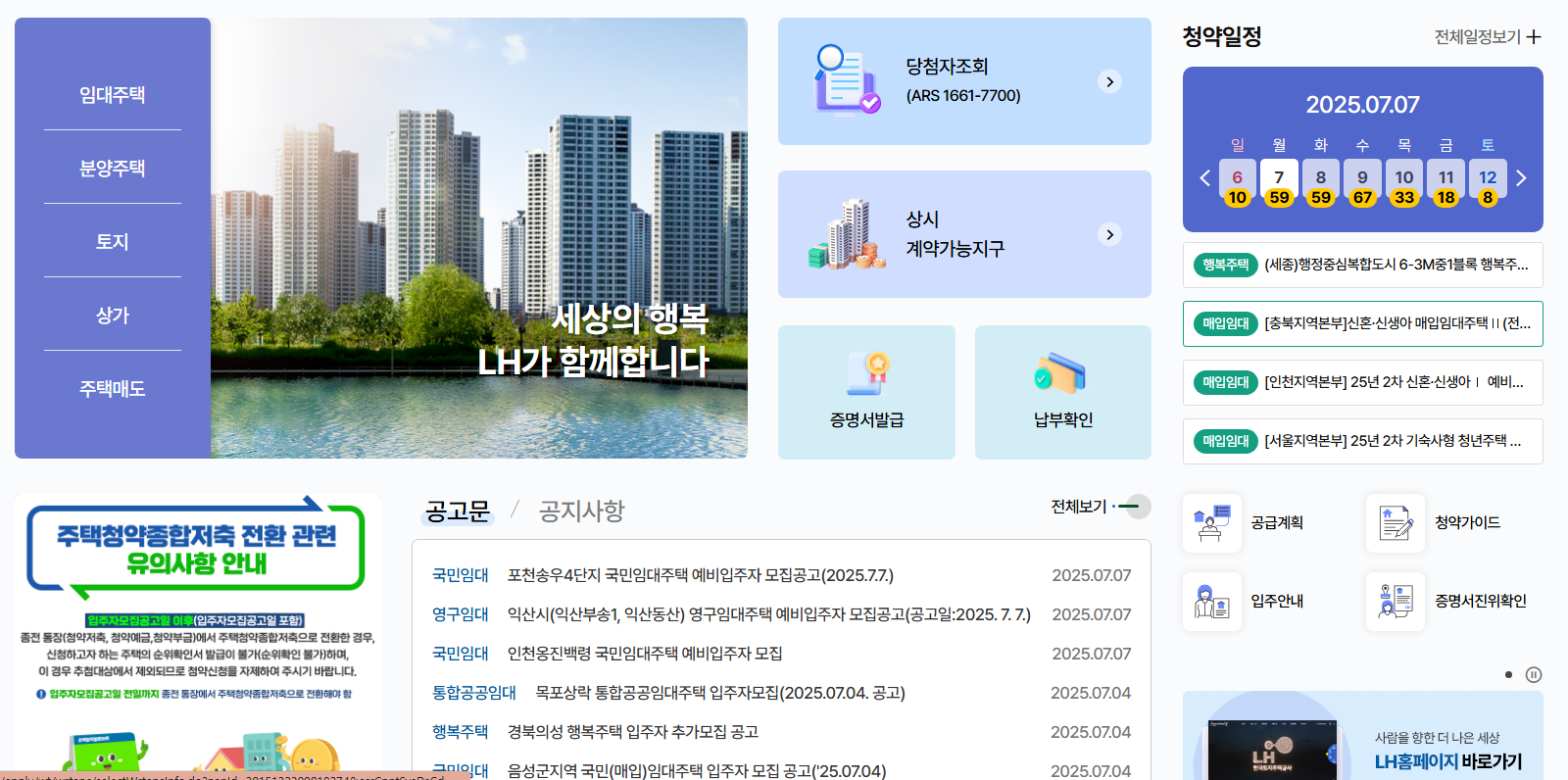Expand 상시 계약가능지구 chevron arrow
The image size is (1568, 780).
[x=1109, y=234]
